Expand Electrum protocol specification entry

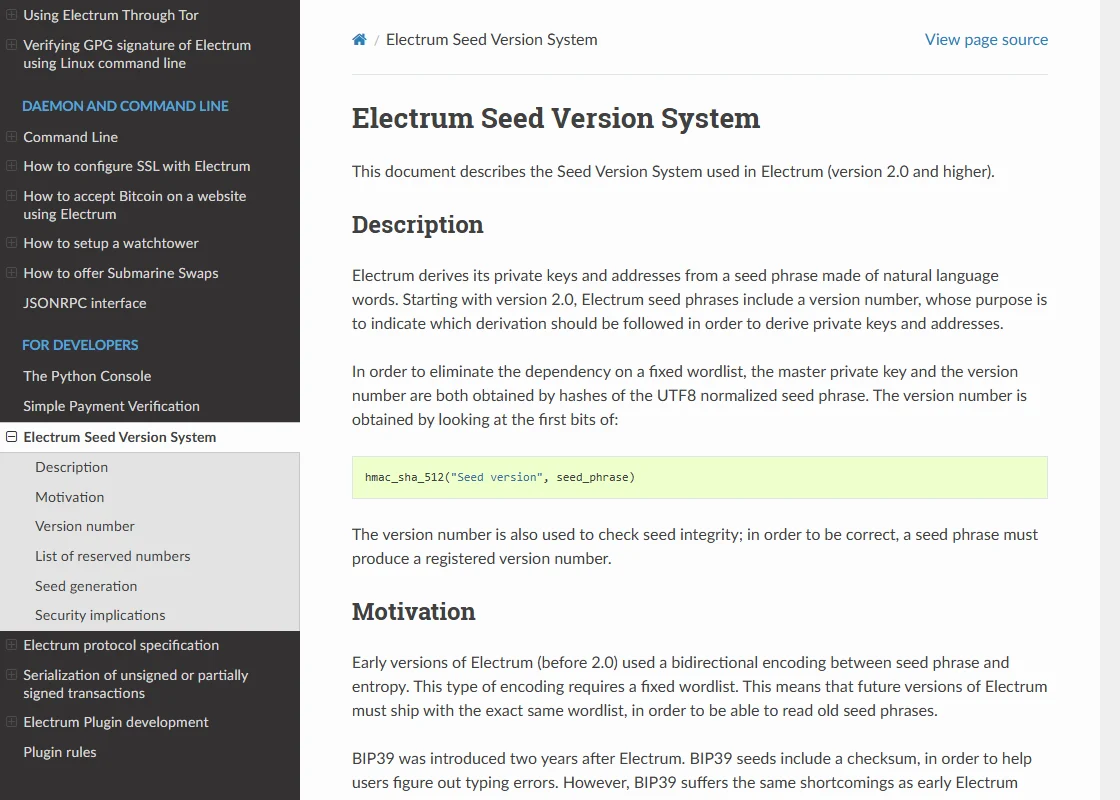pyautogui.click(x=11, y=644)
